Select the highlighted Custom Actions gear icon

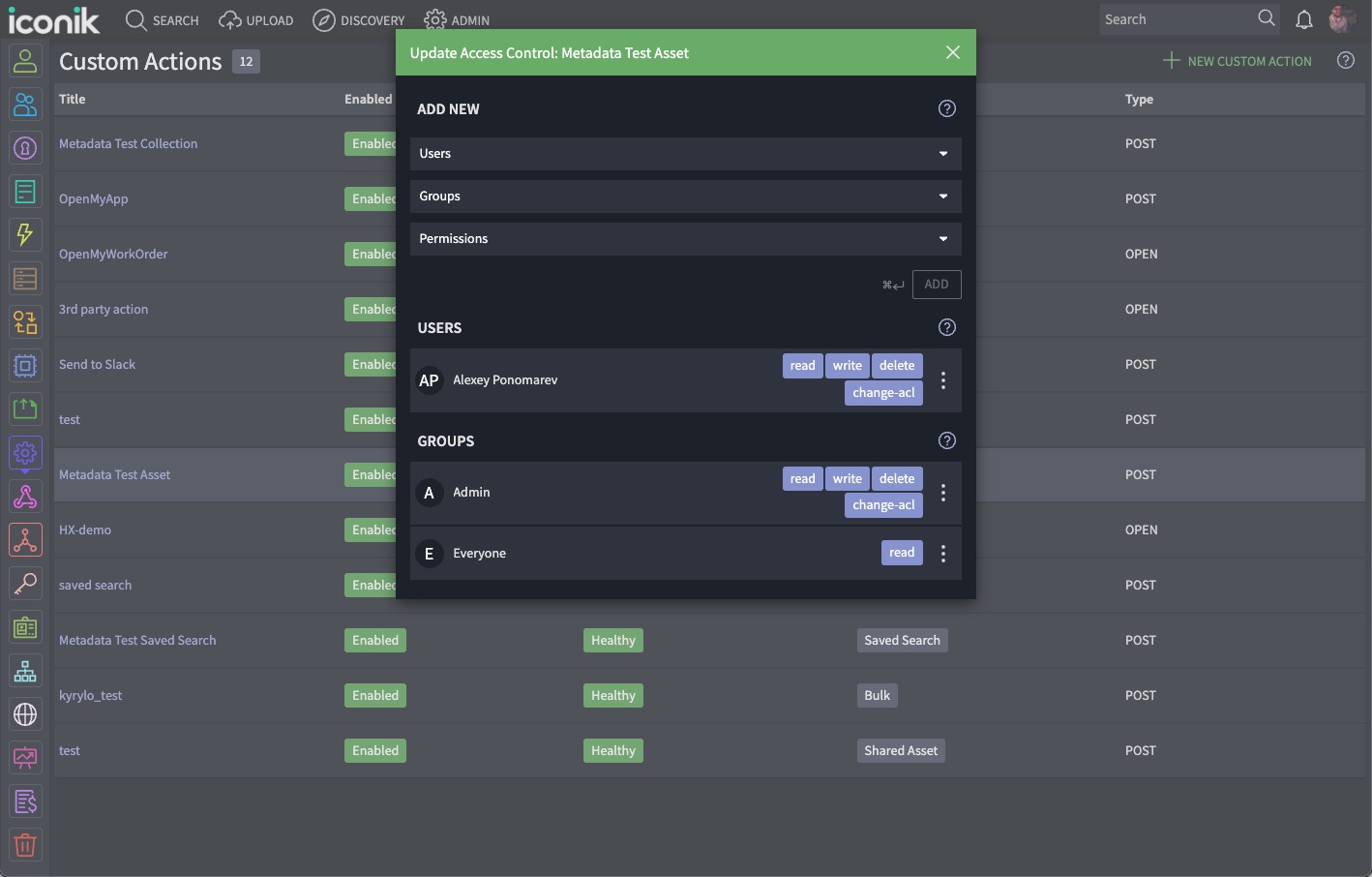[25, 452]
